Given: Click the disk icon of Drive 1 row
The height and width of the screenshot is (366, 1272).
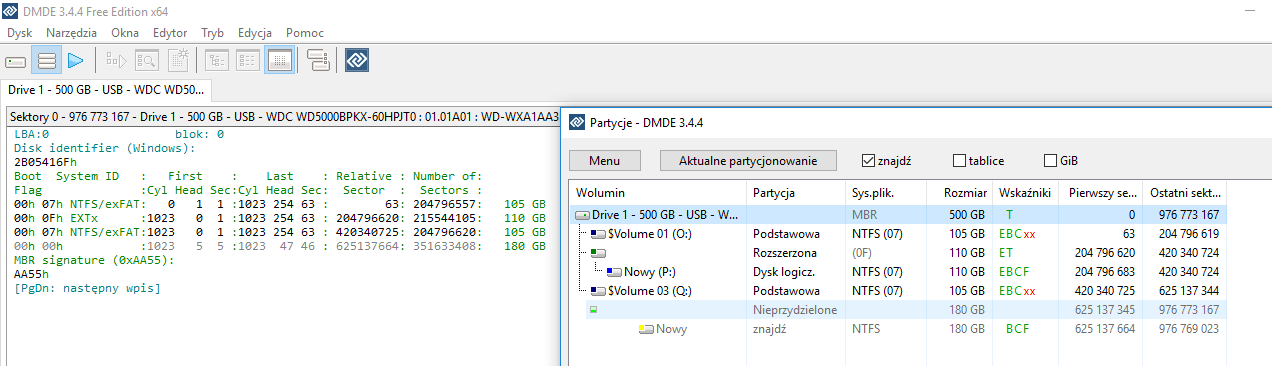Looking at the screenshot, I should (582, 215).
